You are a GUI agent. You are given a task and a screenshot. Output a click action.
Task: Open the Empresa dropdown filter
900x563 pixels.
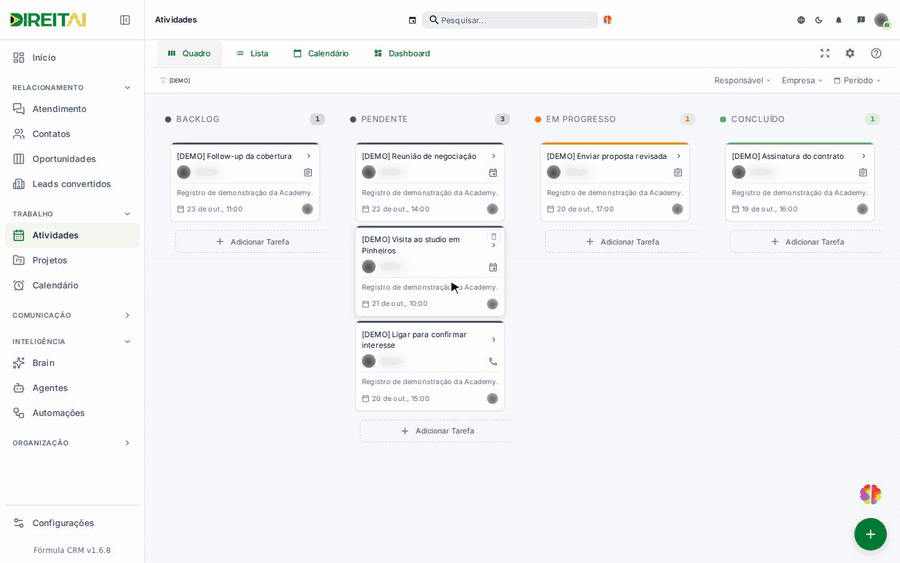[802, 81]
